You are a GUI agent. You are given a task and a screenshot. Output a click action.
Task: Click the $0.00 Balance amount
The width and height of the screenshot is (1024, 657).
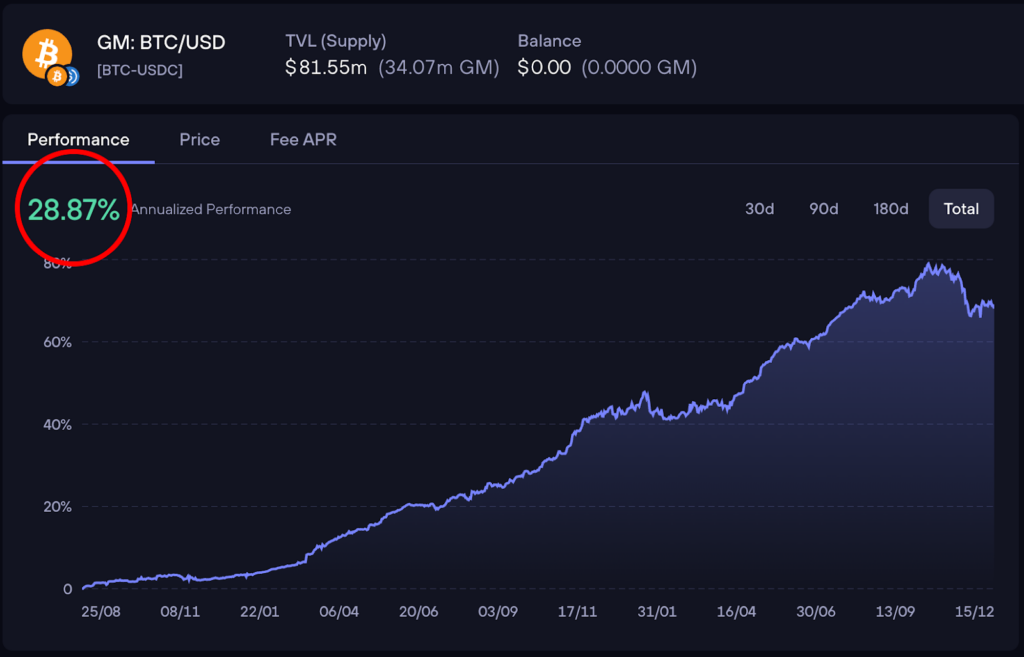pos(544,68)
